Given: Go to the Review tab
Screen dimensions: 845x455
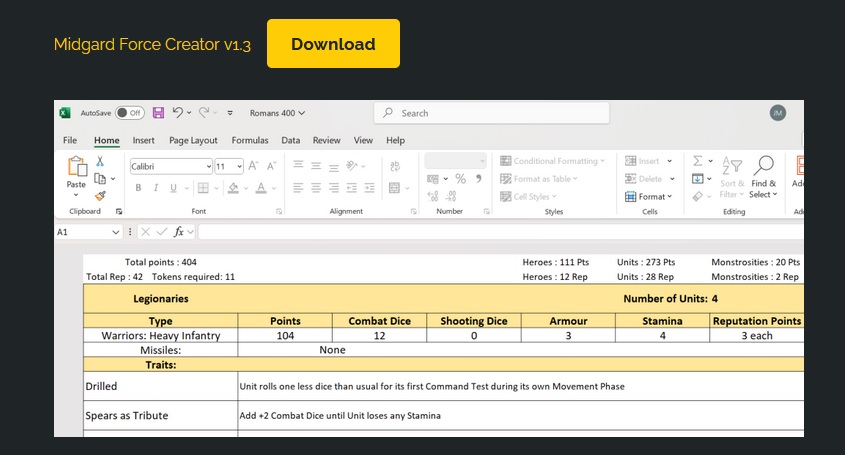Looking at the screenshot, I should (x=327, y=140).
